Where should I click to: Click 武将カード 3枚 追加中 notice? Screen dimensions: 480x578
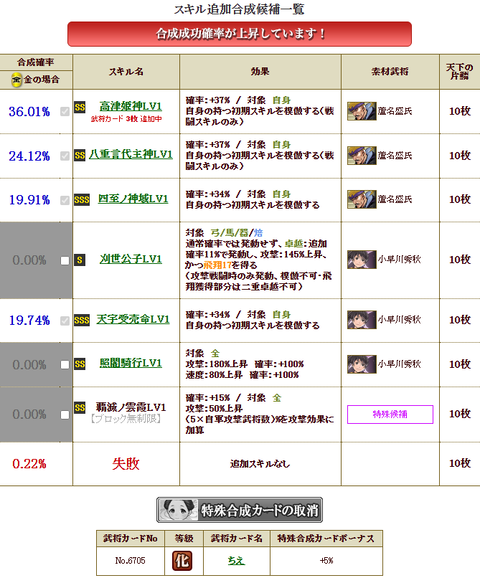126,119
